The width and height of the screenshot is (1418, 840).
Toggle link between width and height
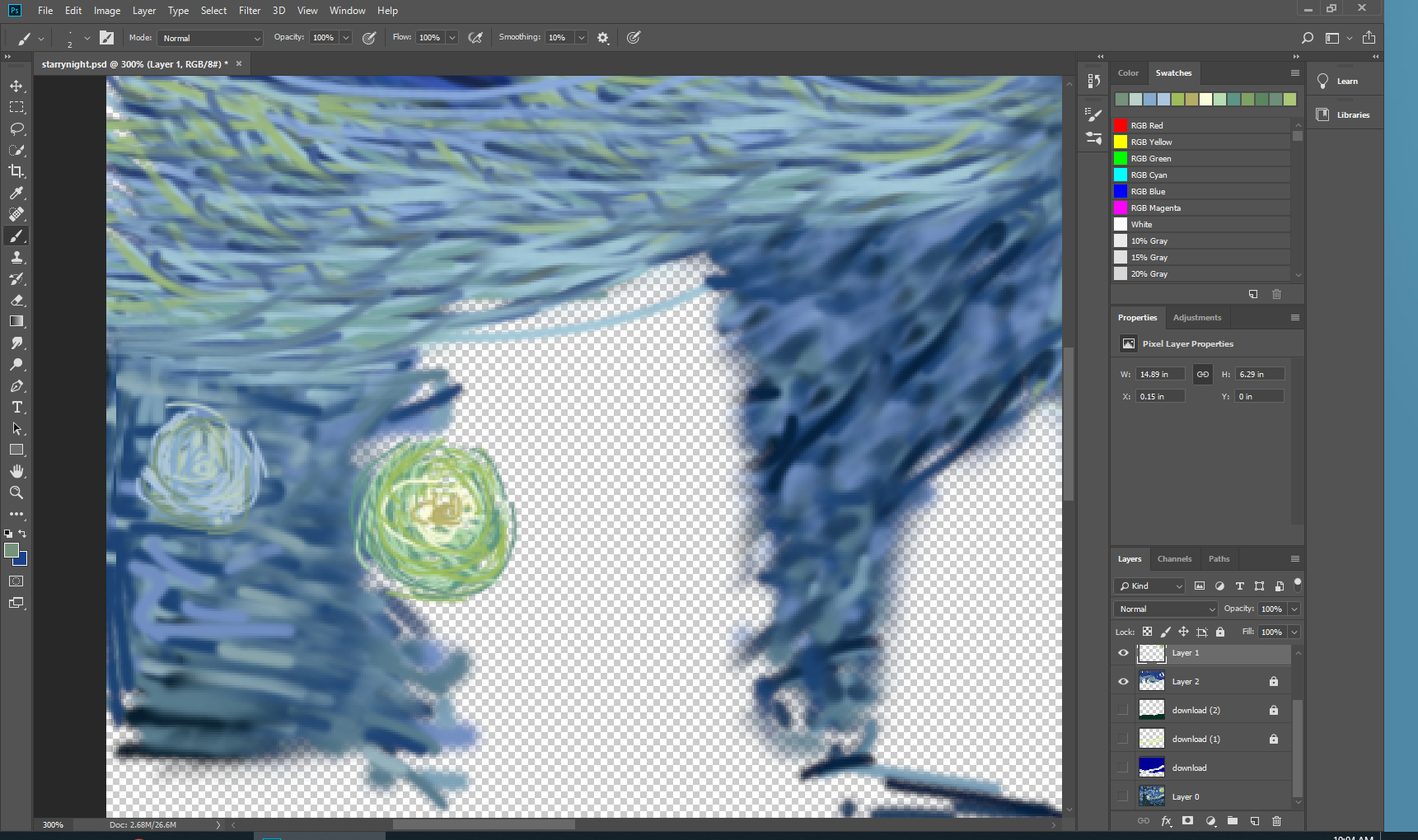click(1203, 375)
